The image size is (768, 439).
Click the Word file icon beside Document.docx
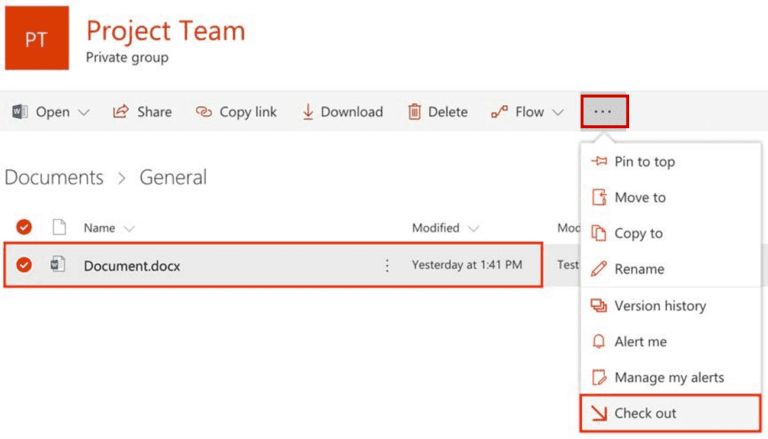pyautogui.click(x=58, y=265)
